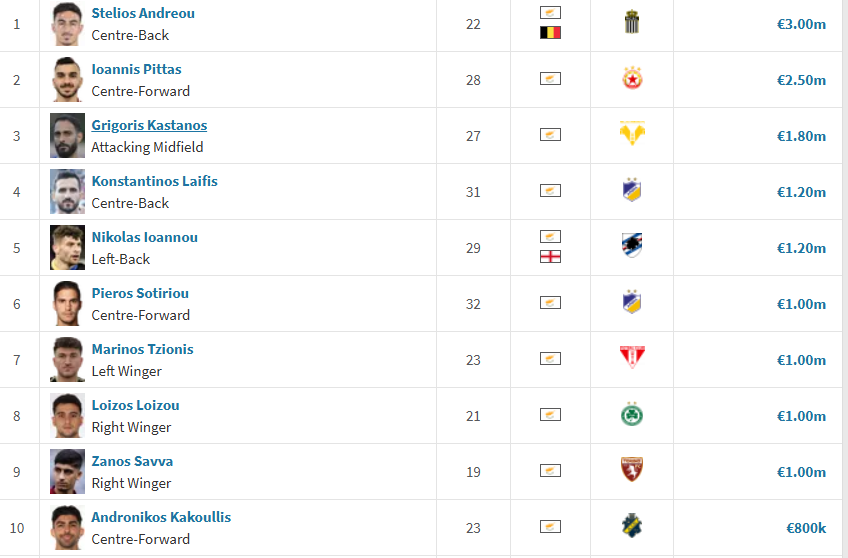This screenshot has height=558, width=848.
Task: Click Loizos Loizou's portrait photo
Action: click(68, 416)
